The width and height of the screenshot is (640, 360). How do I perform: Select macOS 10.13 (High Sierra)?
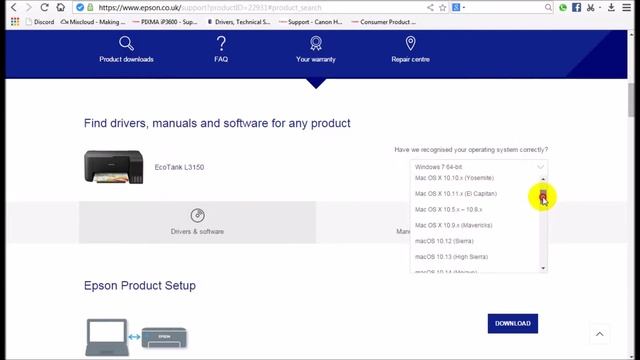(x=451, y=257)
